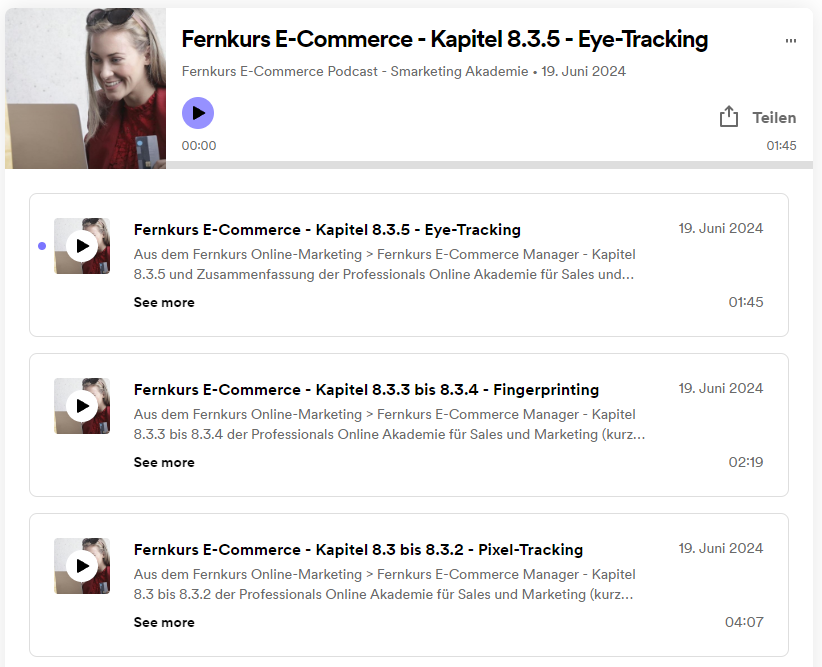Open the three-dot options menu

click(x=791, y=39)
